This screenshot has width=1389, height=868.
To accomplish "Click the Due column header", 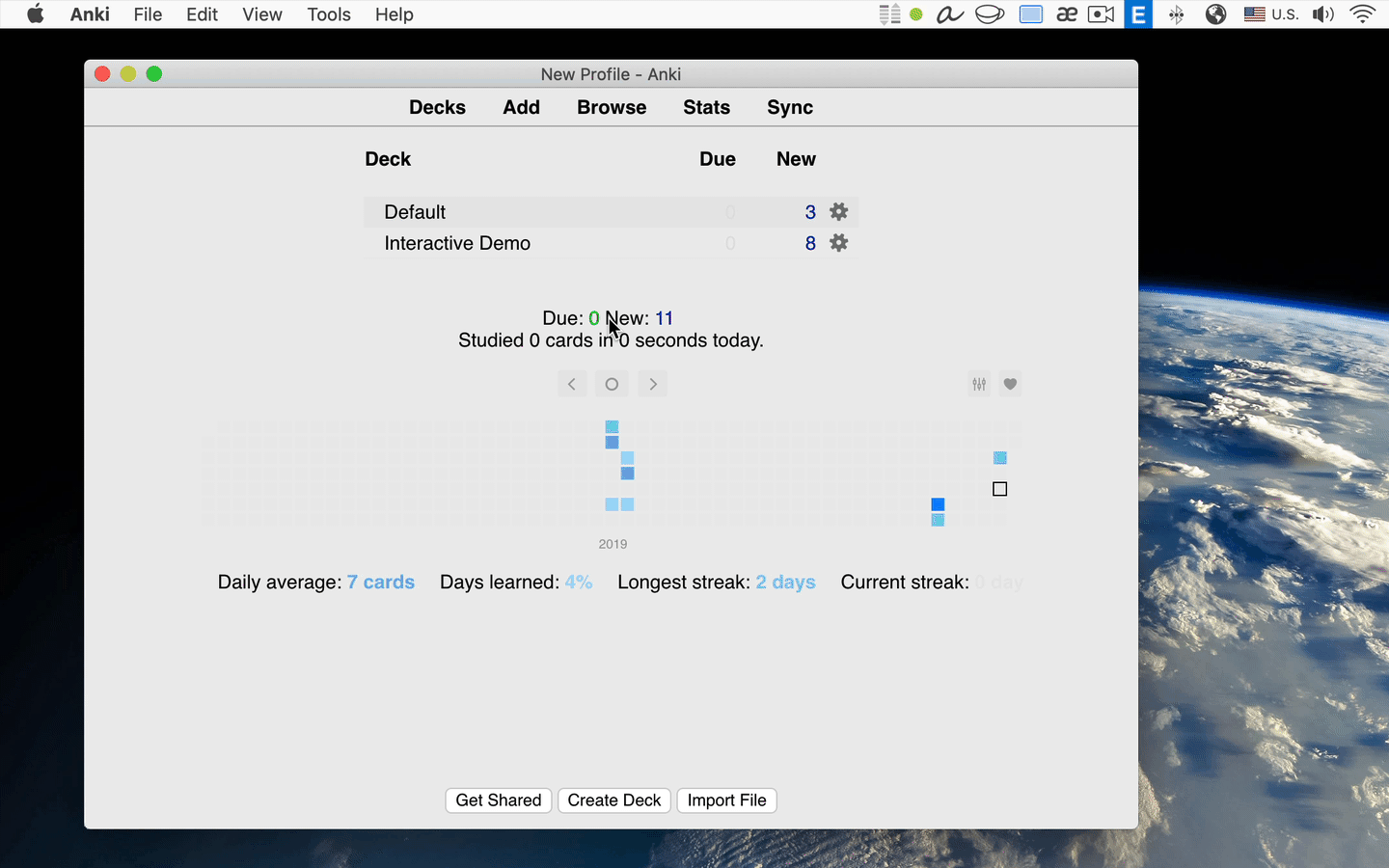I will pyautogui.click(x=718, y=159).
